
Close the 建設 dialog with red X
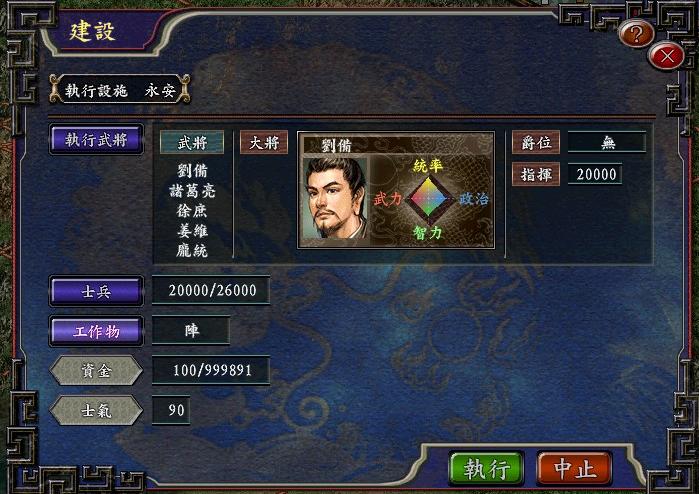point(667,56)
